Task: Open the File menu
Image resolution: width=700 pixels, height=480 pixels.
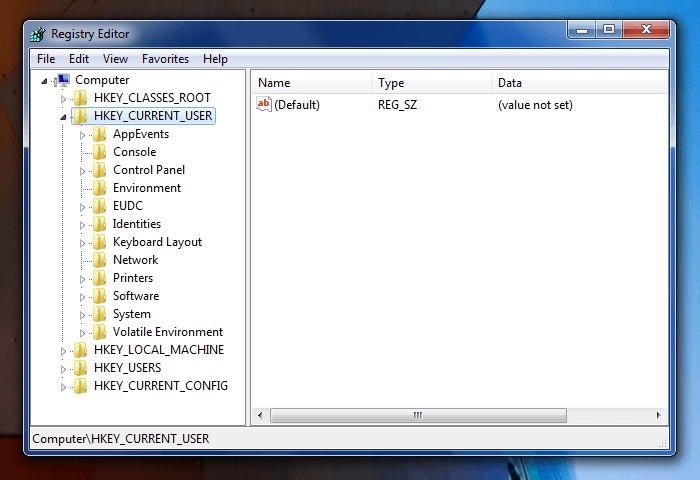Action: pyautogui.click(x=46, y=59)
